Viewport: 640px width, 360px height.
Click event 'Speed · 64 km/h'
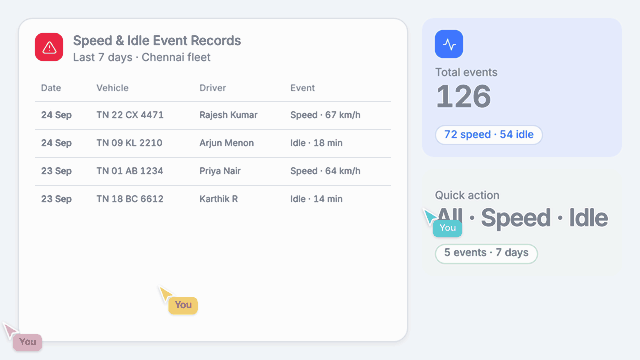pos(325,171)
